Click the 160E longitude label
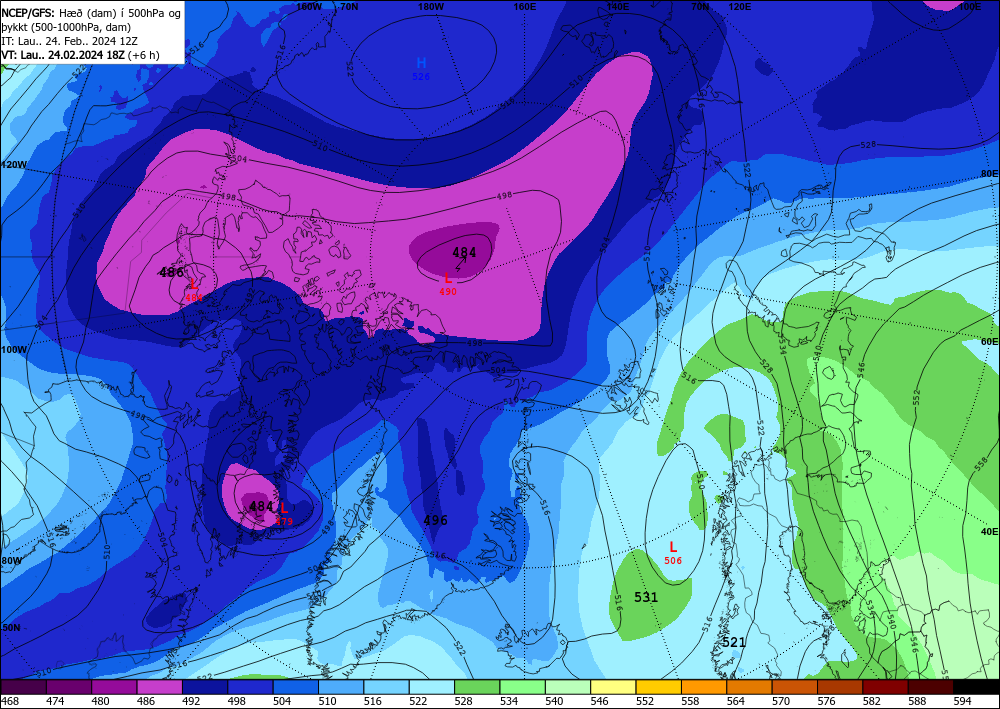1000x709 pixels. coord(524,6)
